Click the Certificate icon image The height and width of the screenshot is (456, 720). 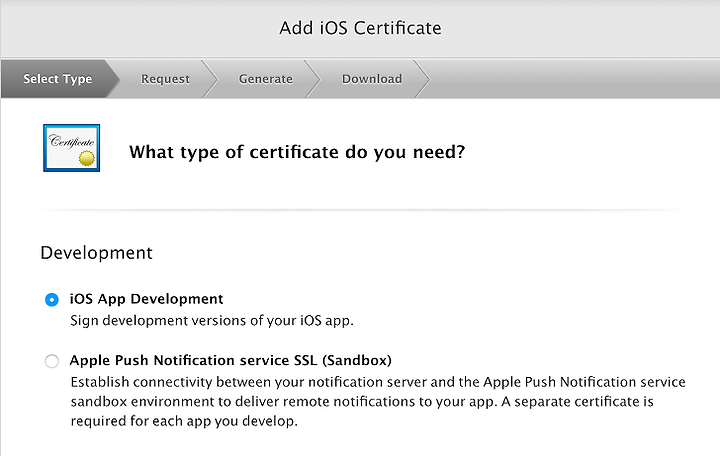[x=72, y=148]
